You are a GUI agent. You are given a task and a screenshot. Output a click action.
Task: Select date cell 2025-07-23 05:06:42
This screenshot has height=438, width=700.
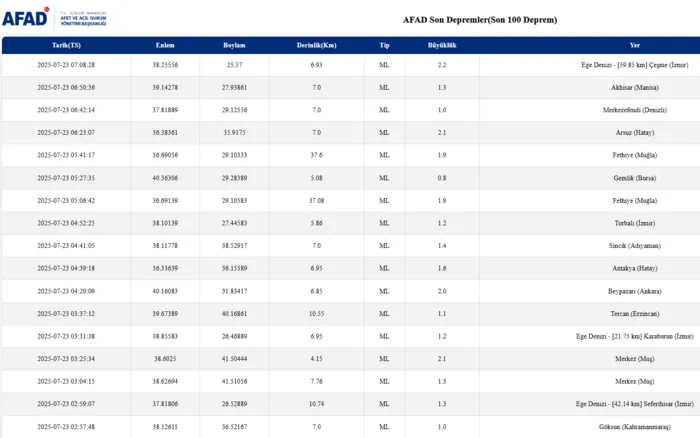(x=66, y=200)
